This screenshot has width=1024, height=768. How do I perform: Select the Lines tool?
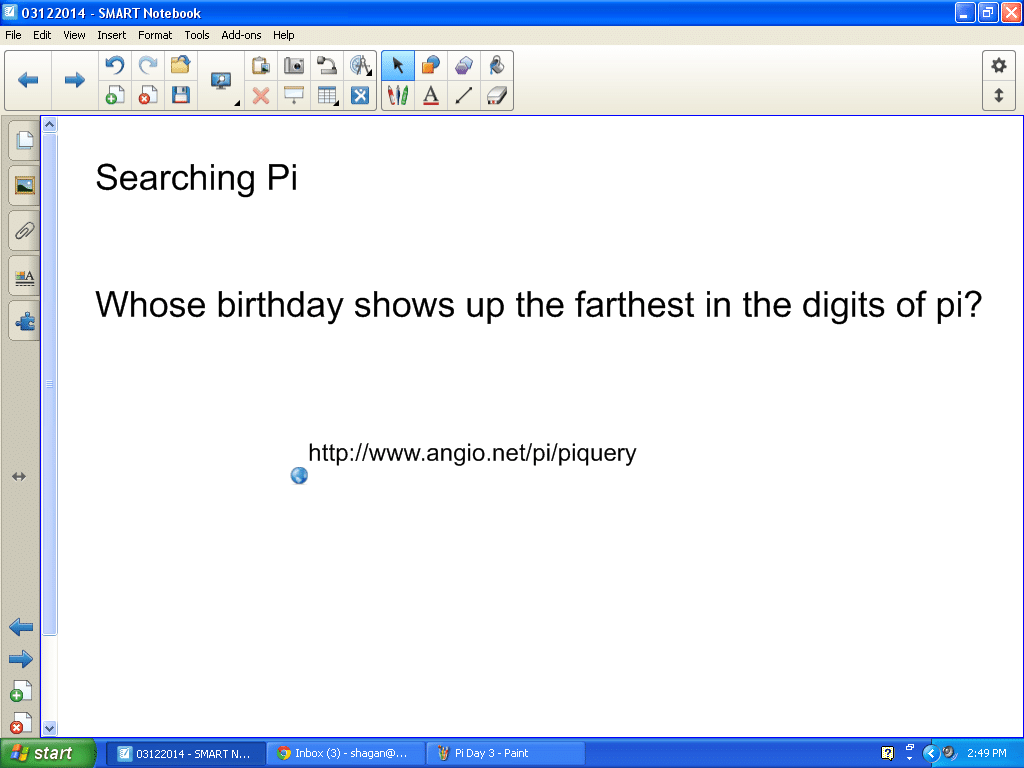tap(464, 95)
